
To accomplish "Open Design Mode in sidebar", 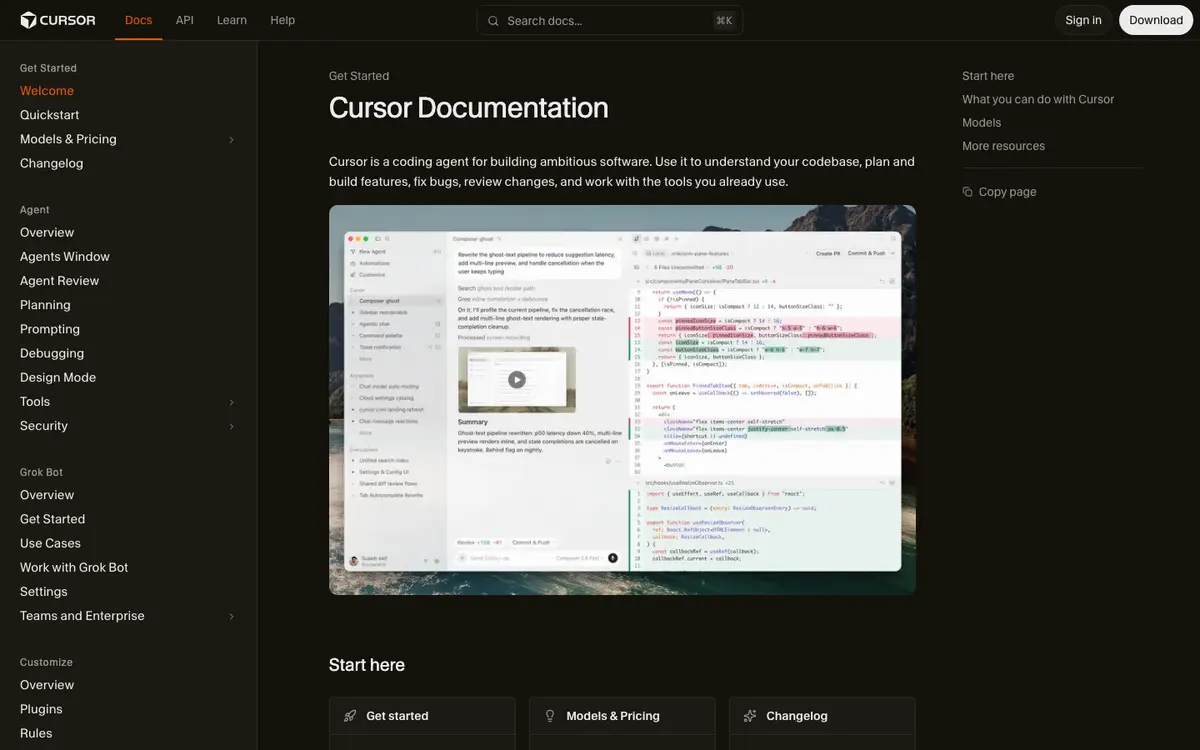I will click(x=58, y=377).
